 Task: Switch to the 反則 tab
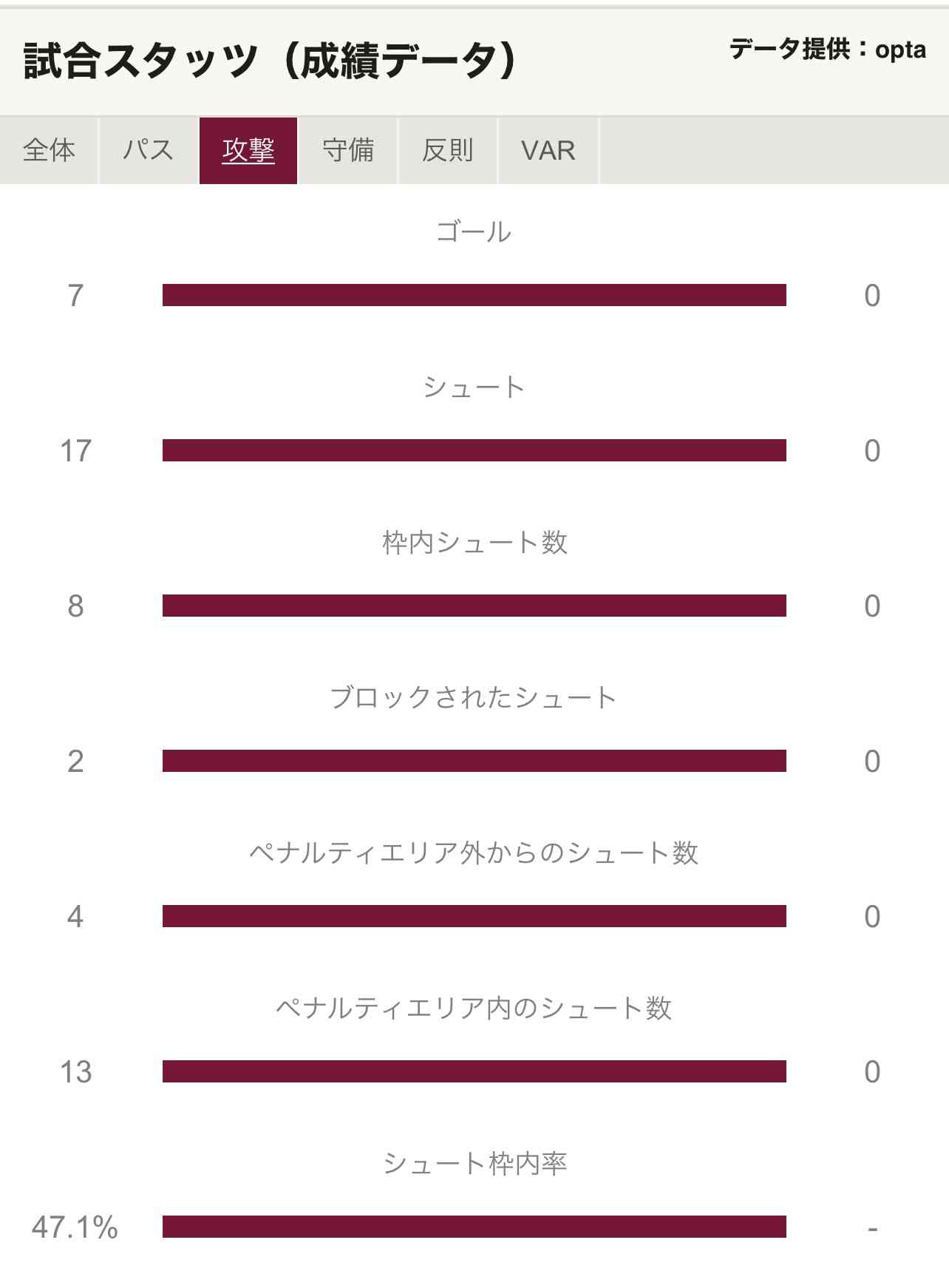point(448,150)
